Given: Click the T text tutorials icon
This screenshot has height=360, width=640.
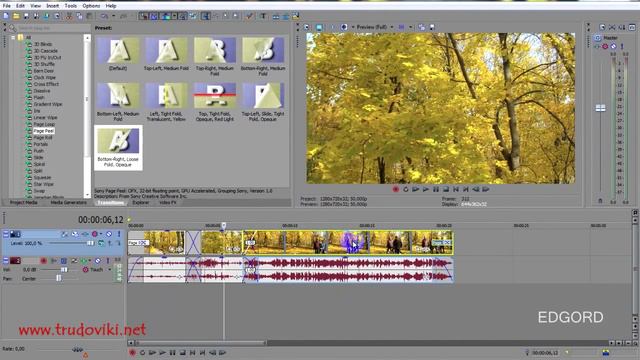Looking at the screenshot, I should point(263,16).
